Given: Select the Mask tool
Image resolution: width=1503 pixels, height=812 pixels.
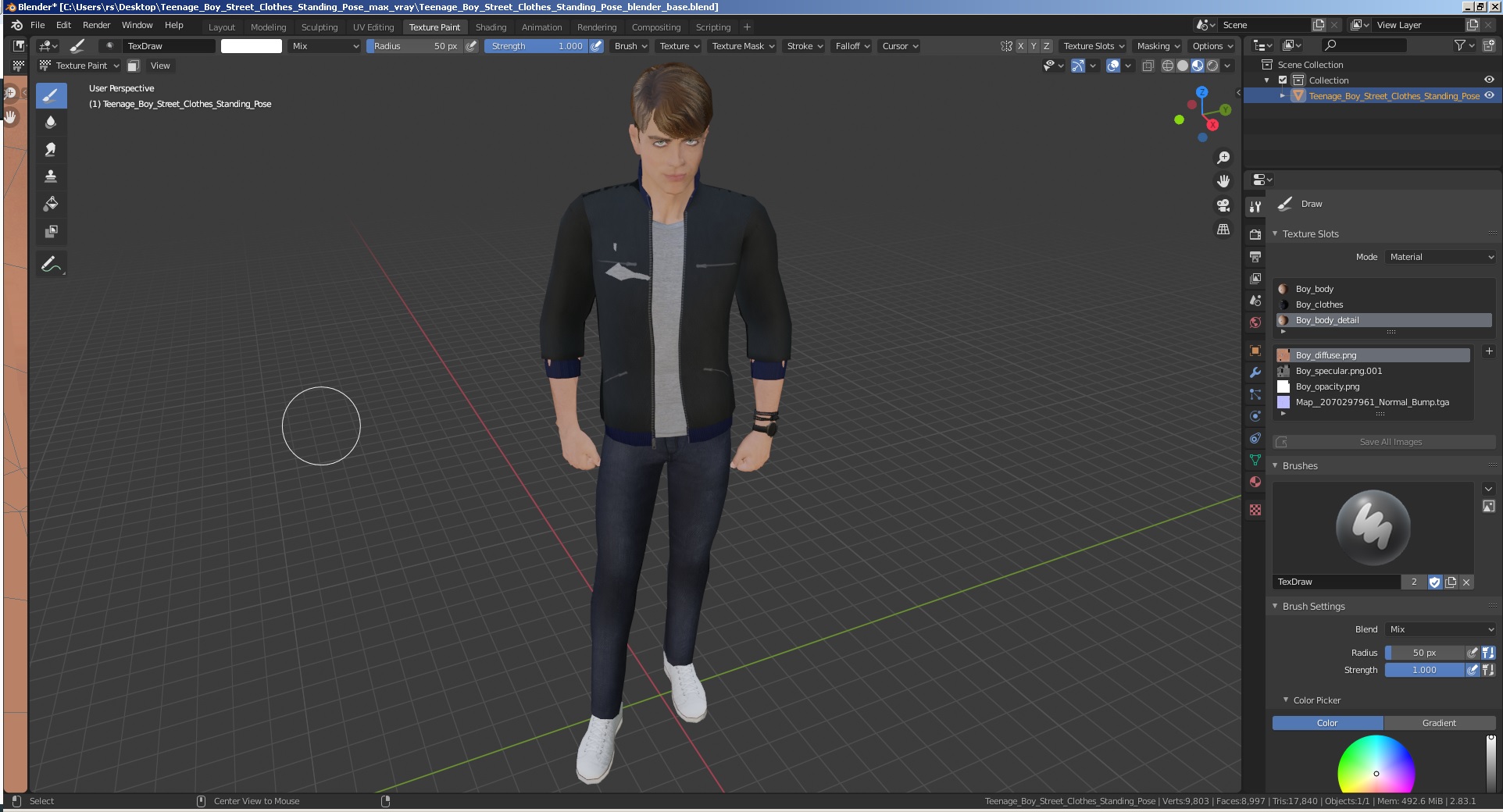Looking at the screenshot, I should (x=51, y=231).
